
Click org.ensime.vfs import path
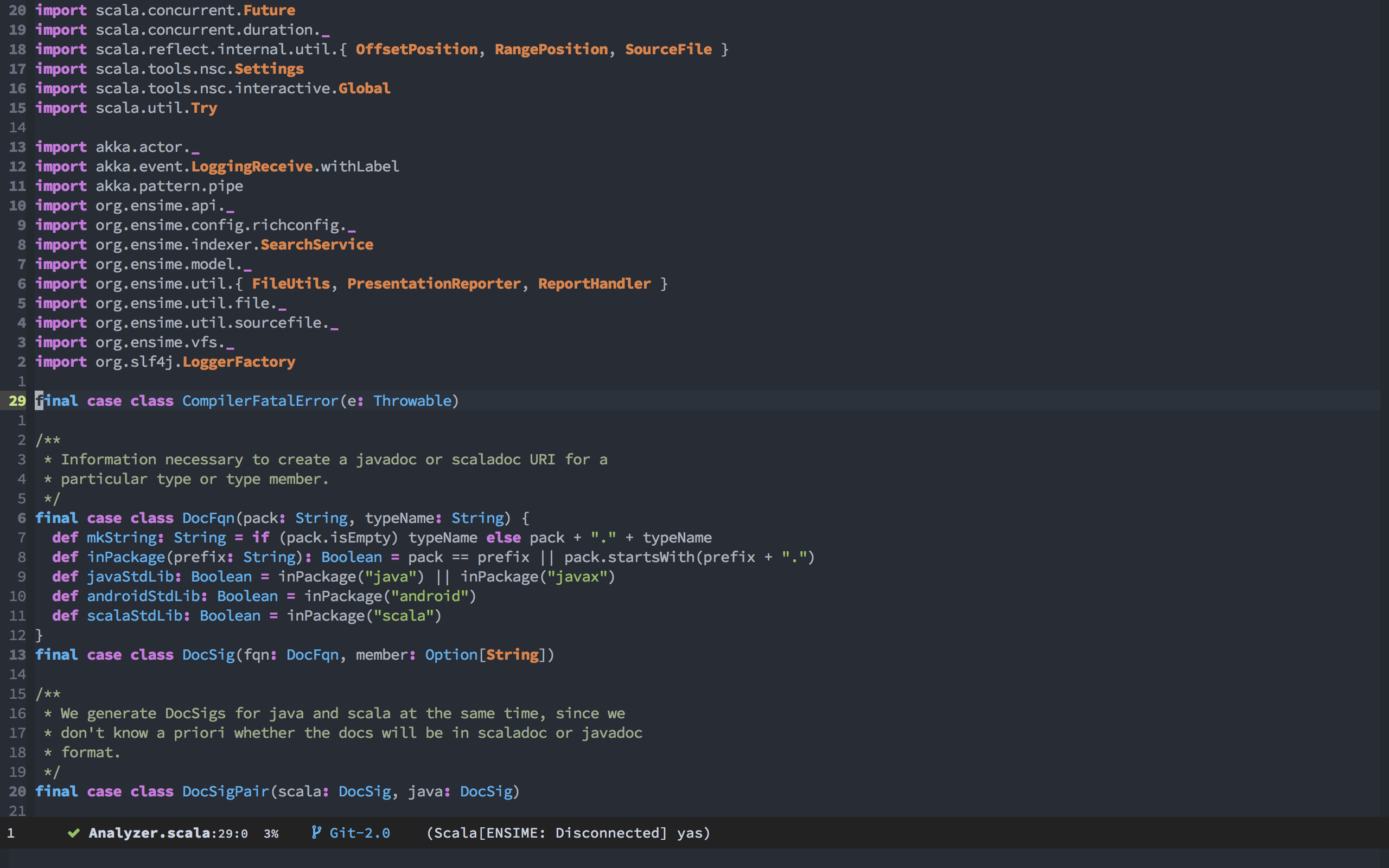(165, 342)
